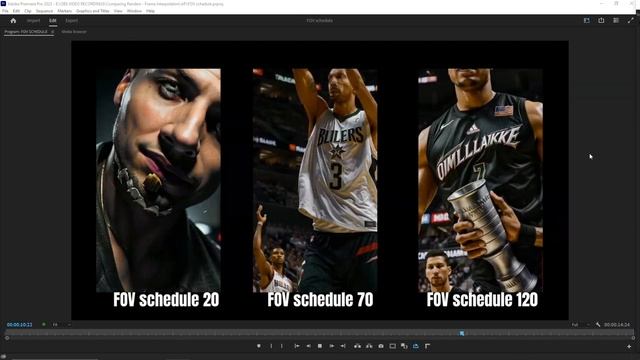Screen dimensions: 640x360
Task: Open the Comparison View icon
Action: point(404,346)
